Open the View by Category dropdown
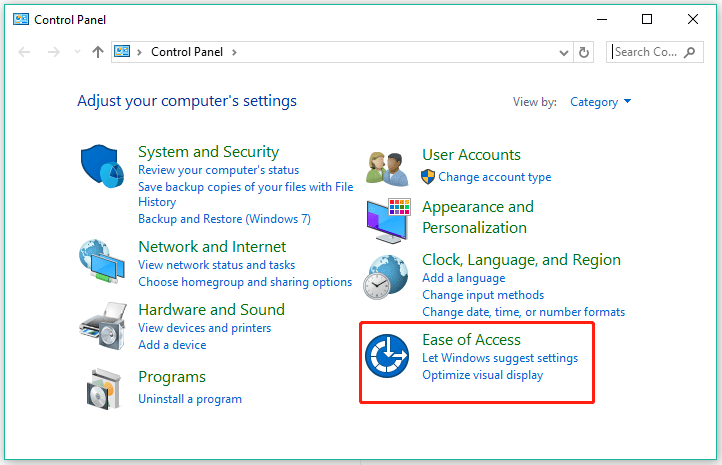This screenshot has height=465, width=722. [x=600, y=102]
